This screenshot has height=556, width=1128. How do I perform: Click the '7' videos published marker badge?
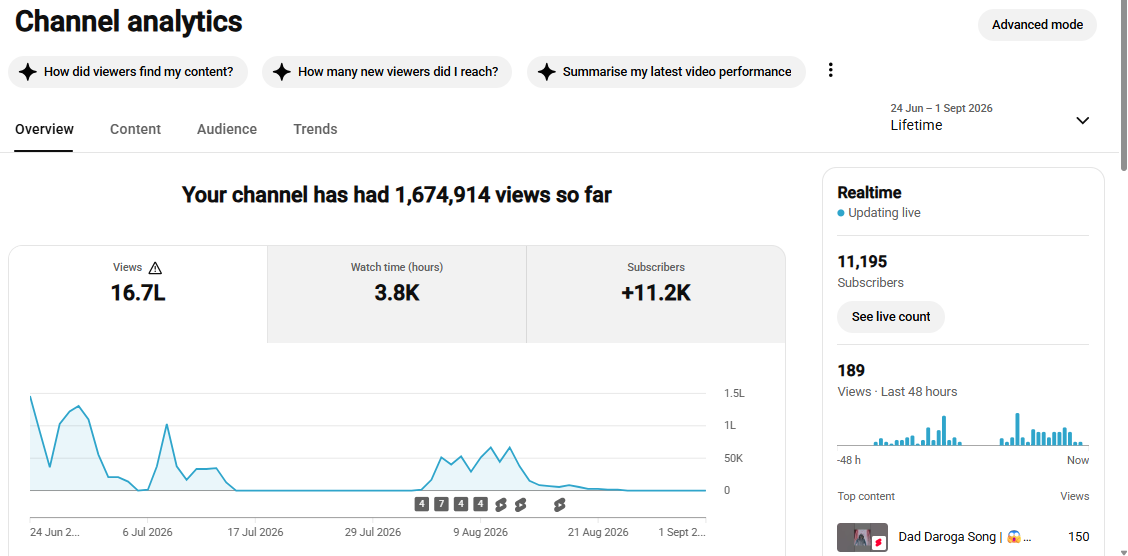pyautogui.click(x=441, y=504)
